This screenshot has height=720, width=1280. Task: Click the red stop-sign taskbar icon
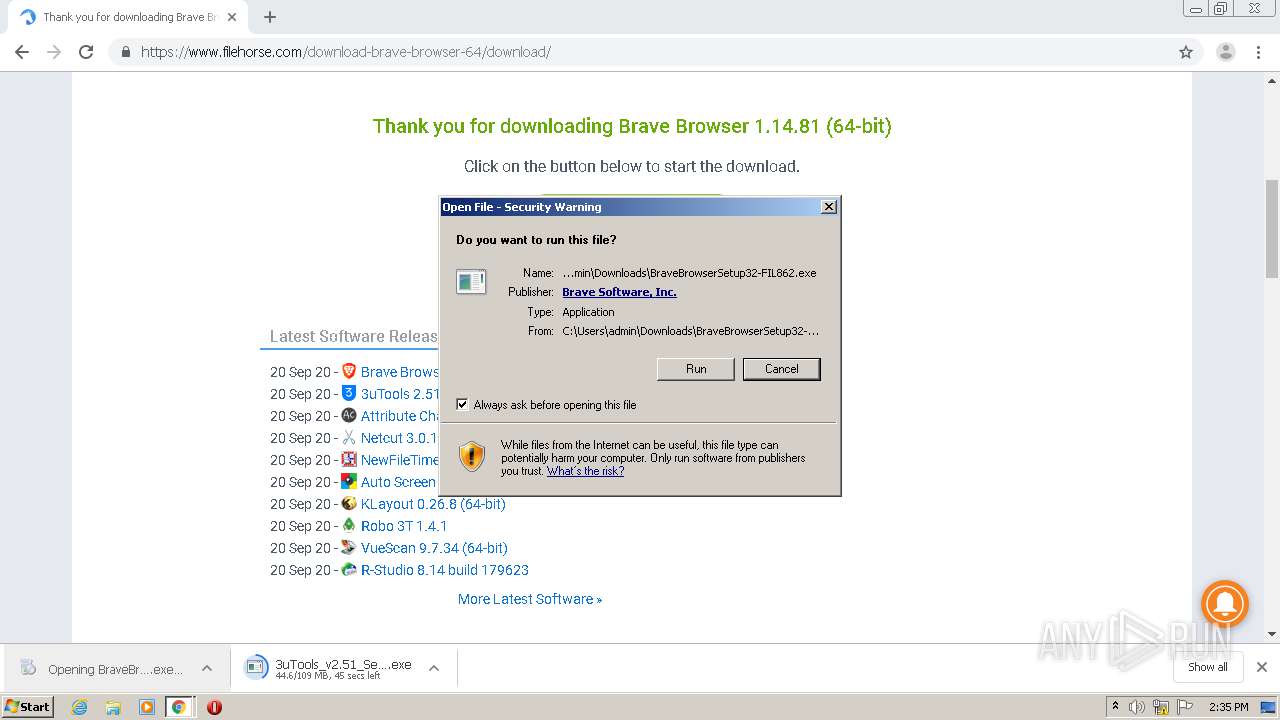(214, 707)
